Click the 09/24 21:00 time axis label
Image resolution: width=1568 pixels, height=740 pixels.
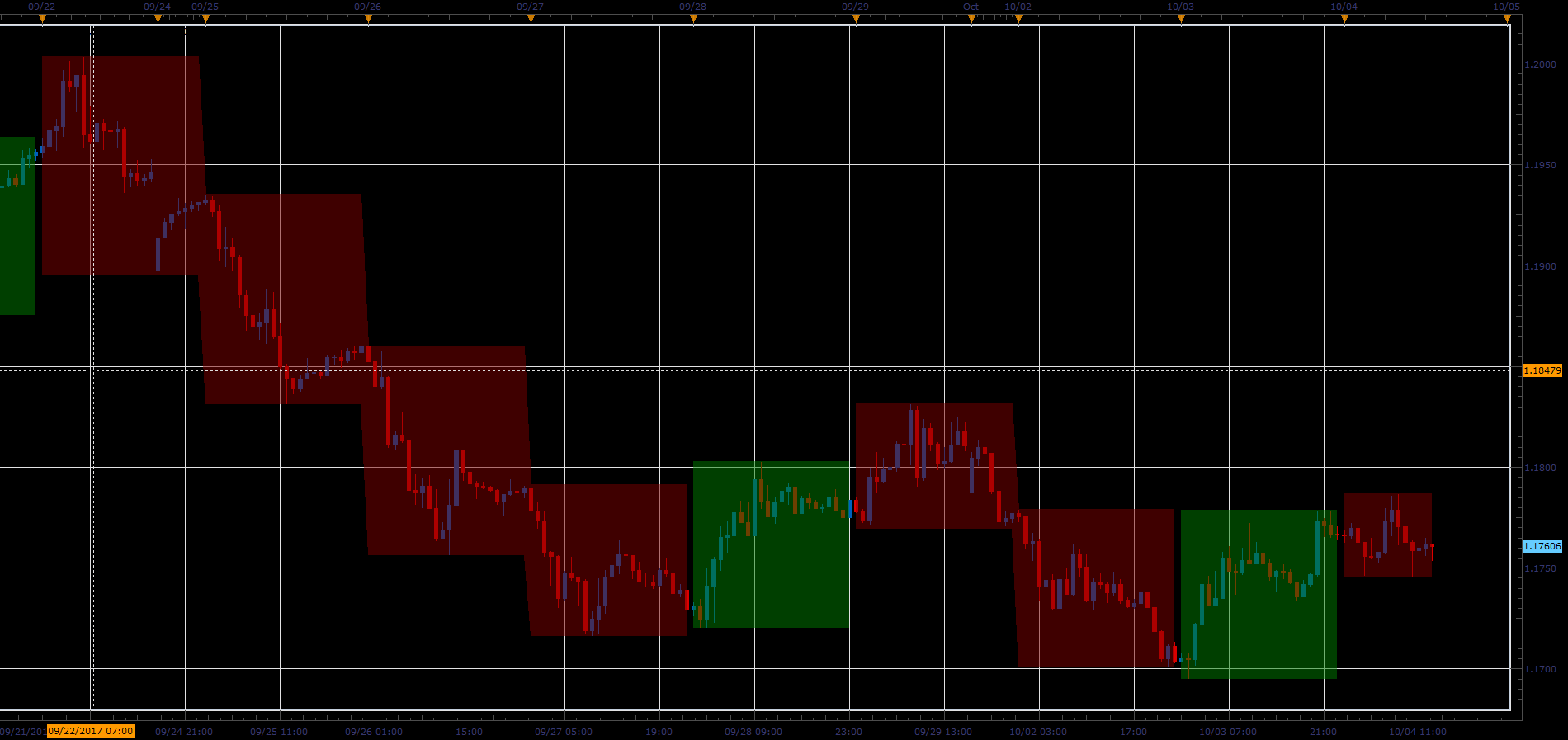coord(184,732)
